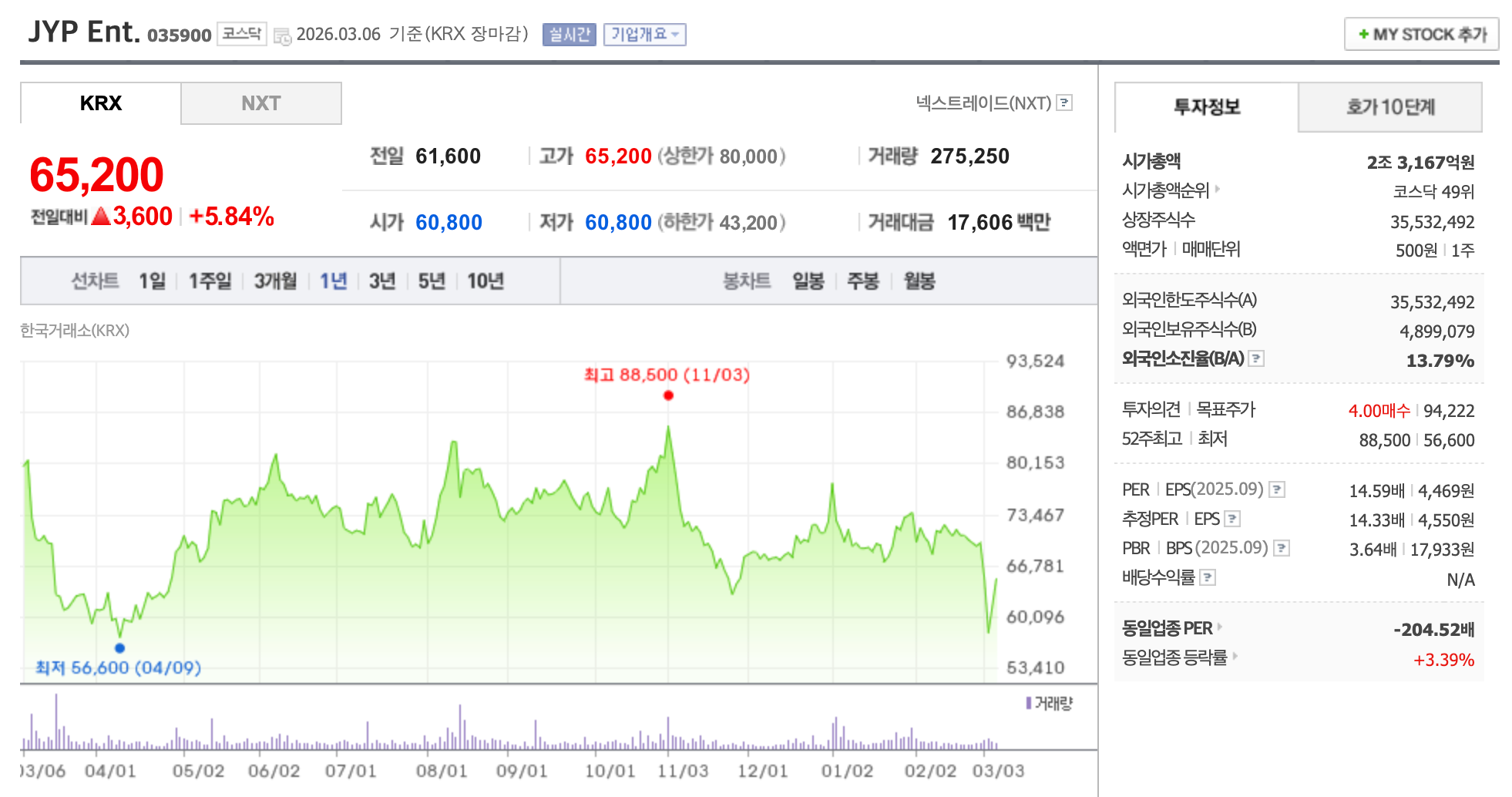Click the +5.84% change percentage
1512x797 pixels.
coord(231,217)
